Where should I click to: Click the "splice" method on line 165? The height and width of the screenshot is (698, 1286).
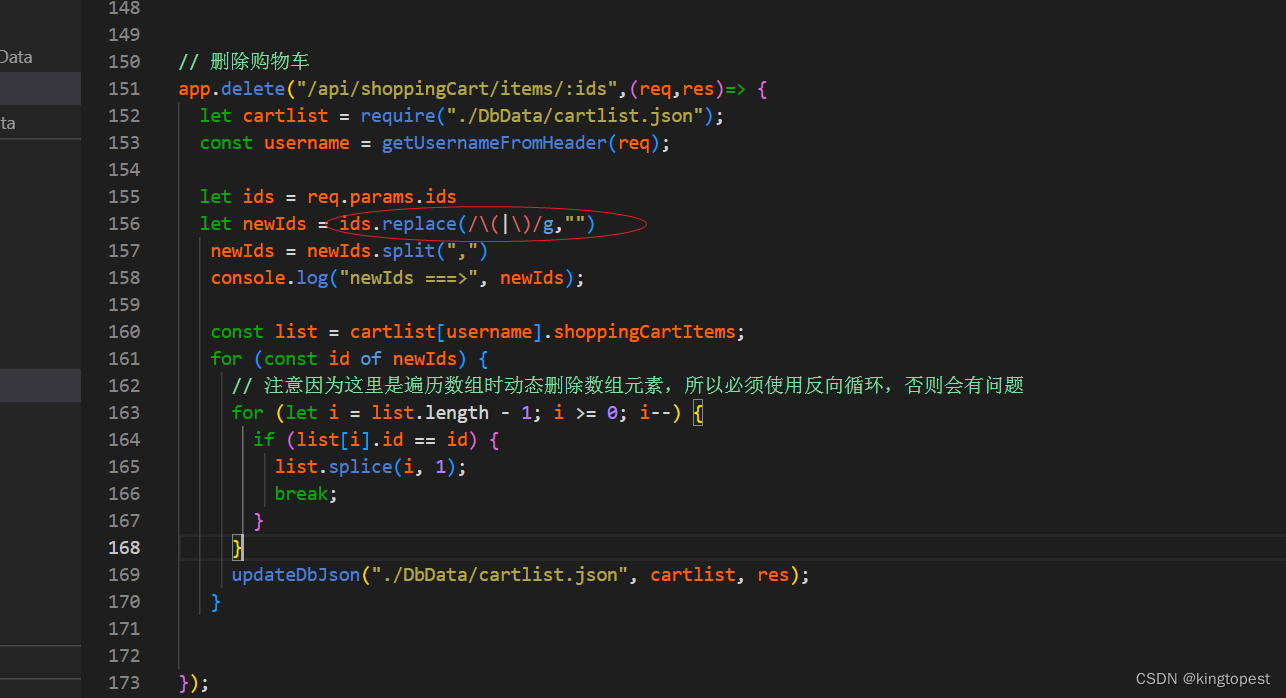[361, 467]
